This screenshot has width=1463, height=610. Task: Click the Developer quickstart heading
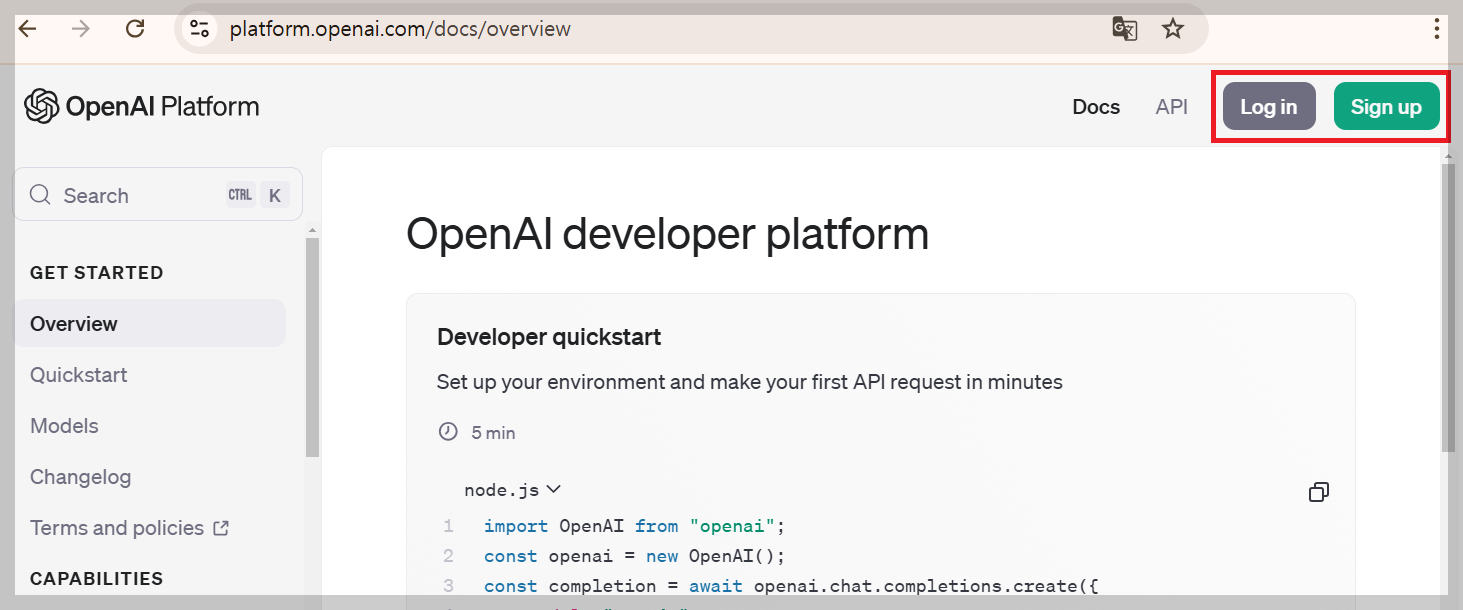[x=549, y=337]
